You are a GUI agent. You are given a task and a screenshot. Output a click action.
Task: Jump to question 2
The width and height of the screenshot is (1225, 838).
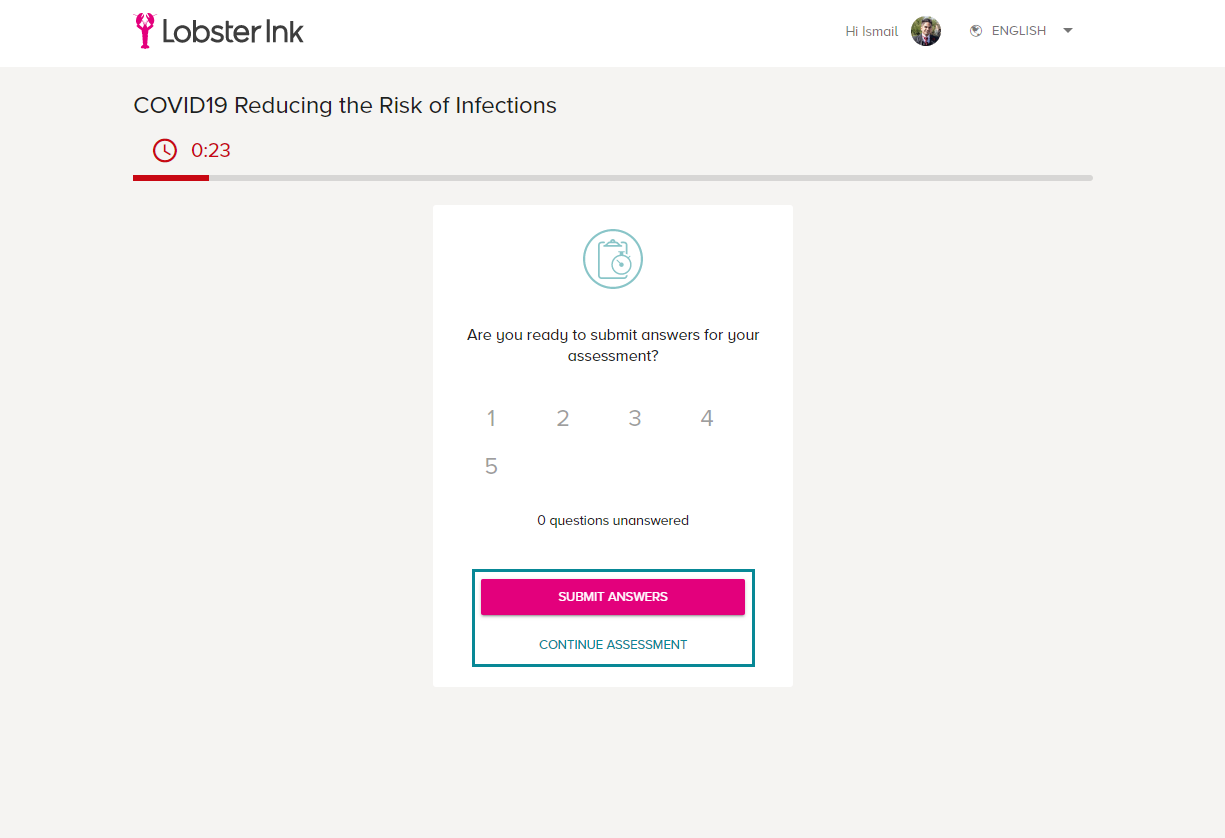(563, 418)
